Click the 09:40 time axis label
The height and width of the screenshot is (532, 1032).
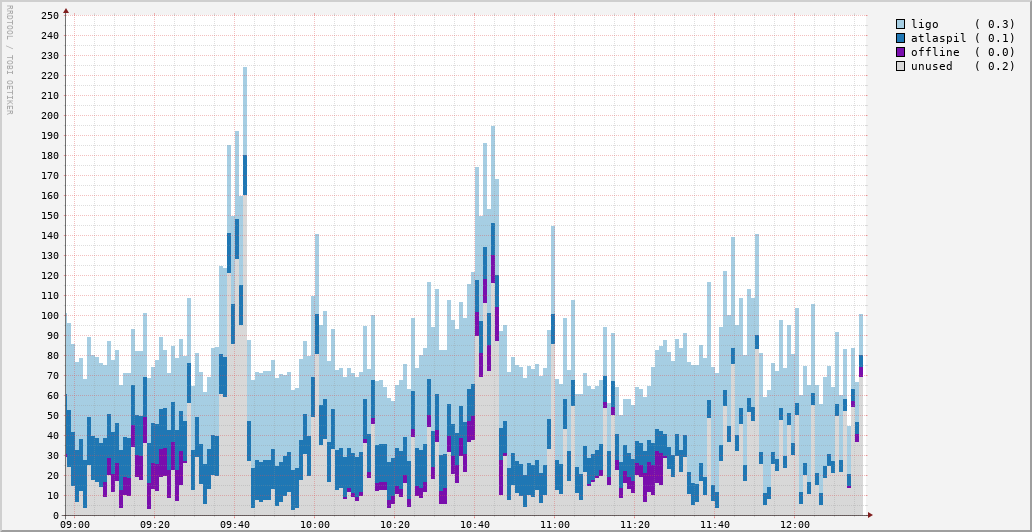(x=235, y=524)
